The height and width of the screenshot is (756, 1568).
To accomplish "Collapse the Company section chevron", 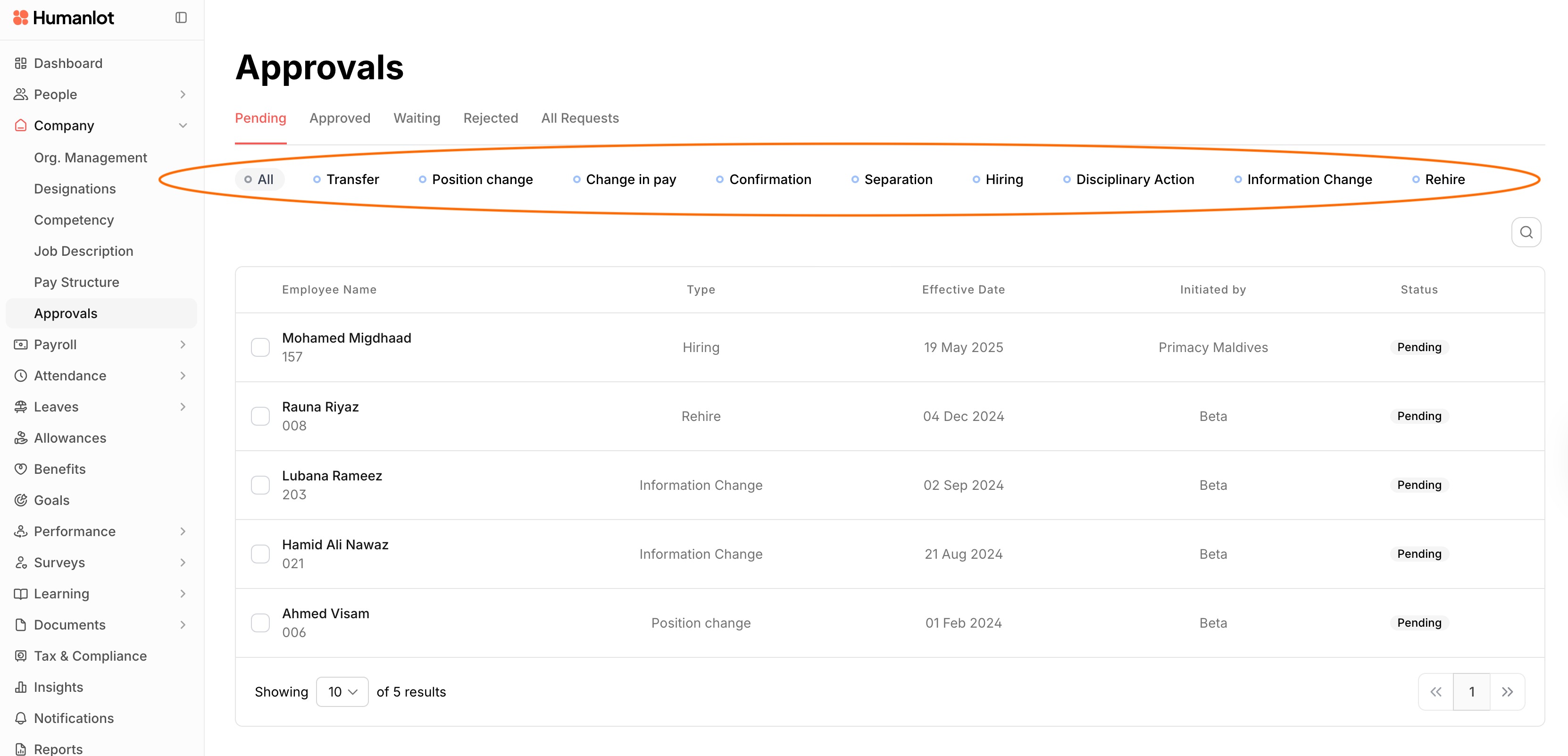I will coord(183,126).
